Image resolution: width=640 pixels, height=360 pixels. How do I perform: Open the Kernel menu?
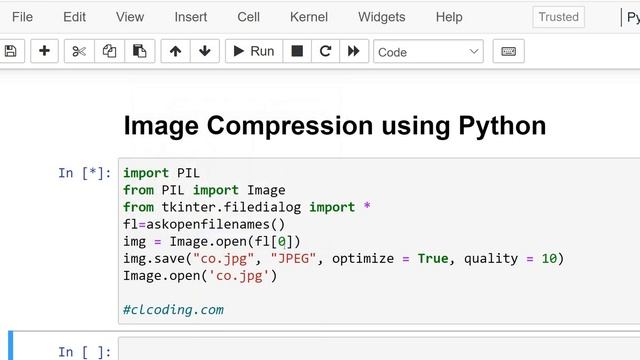(x=309, y=17)
